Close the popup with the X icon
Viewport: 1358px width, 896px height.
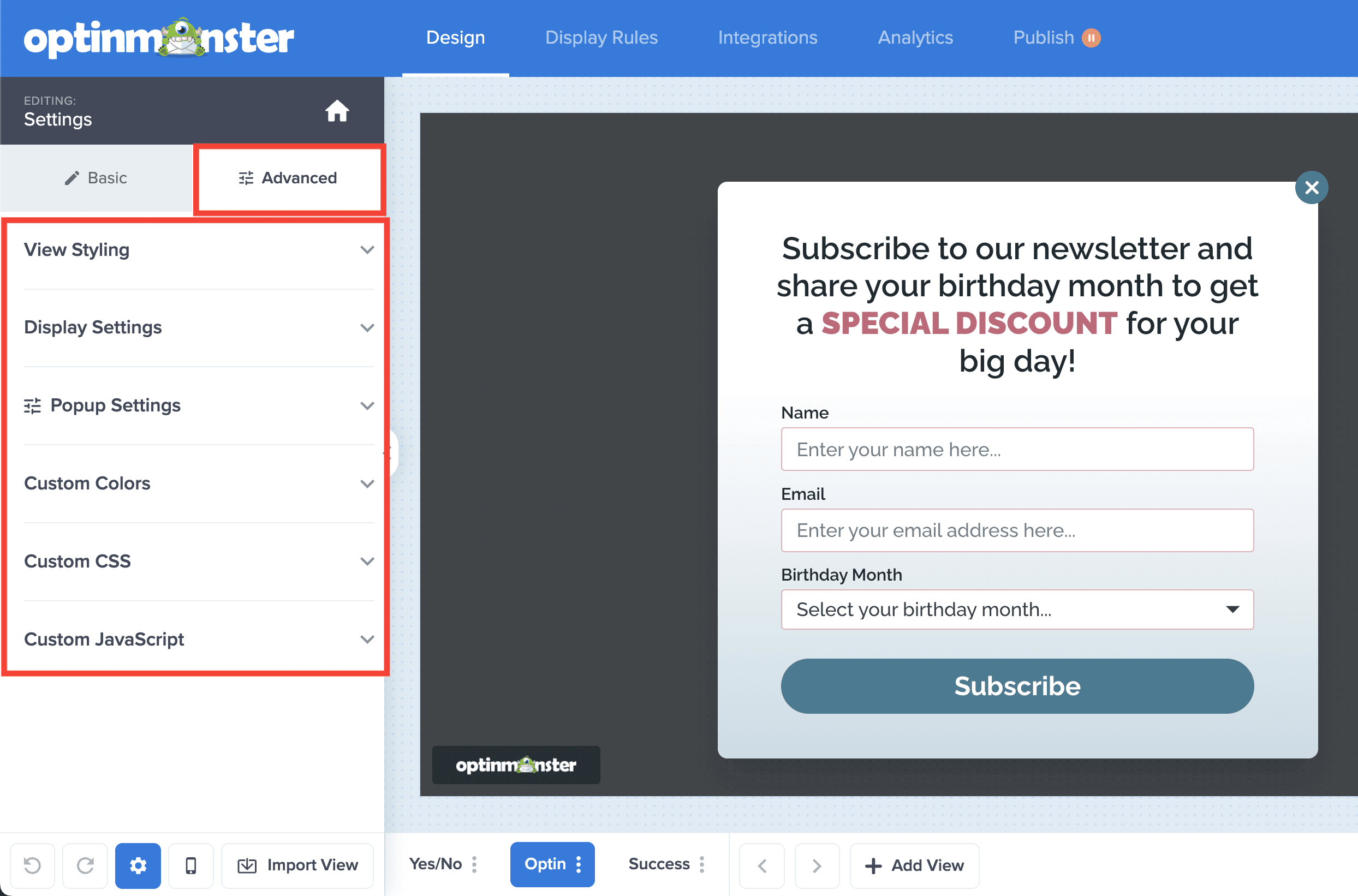click(x=1311, y=187)
